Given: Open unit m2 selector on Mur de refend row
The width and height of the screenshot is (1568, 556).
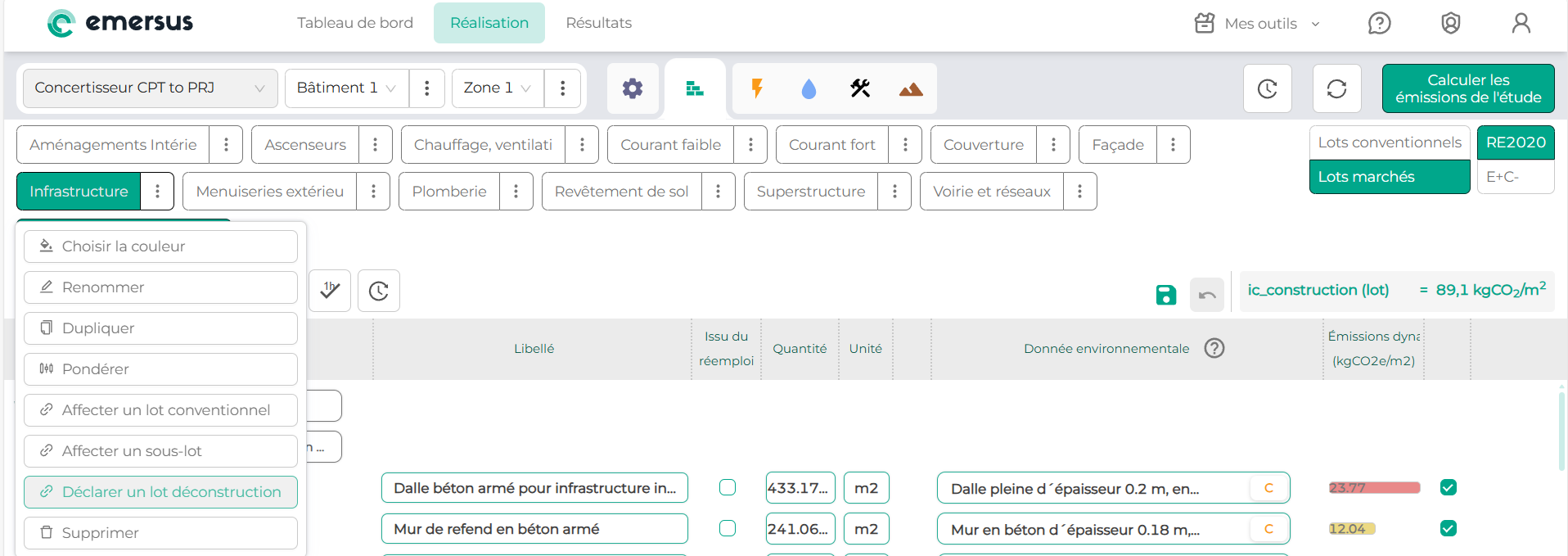Looking at the screenshot, I should 867,529.
